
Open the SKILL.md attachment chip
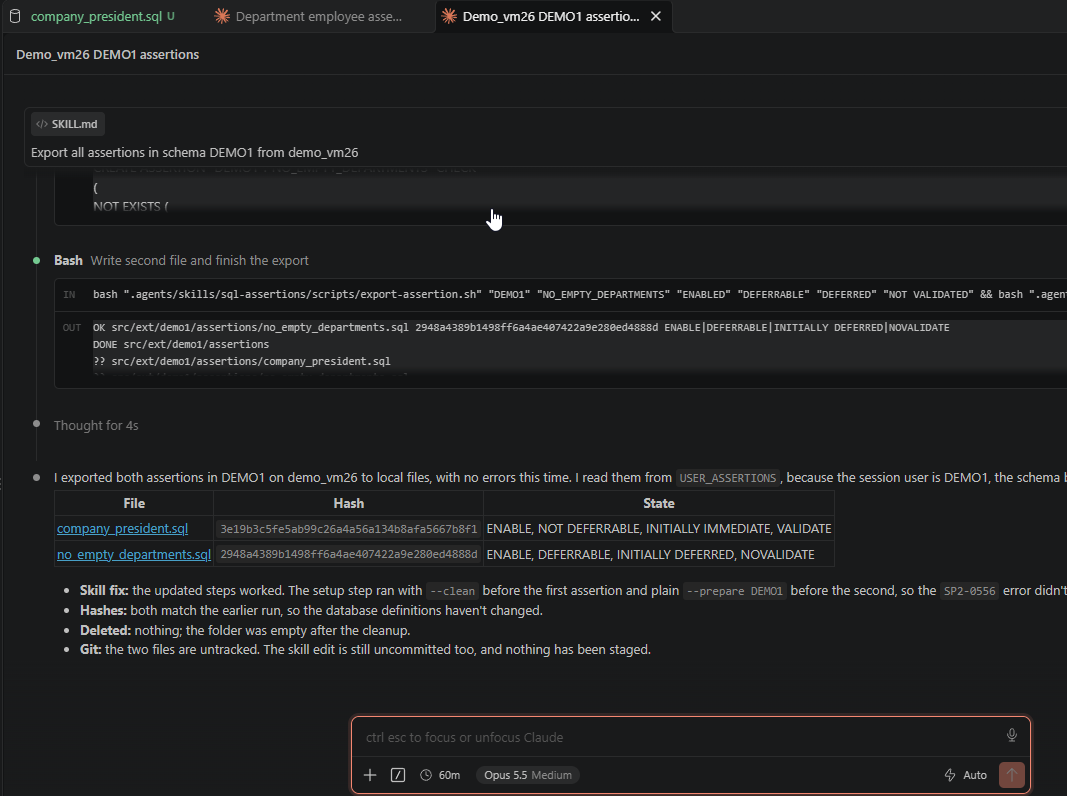point(67,124)
